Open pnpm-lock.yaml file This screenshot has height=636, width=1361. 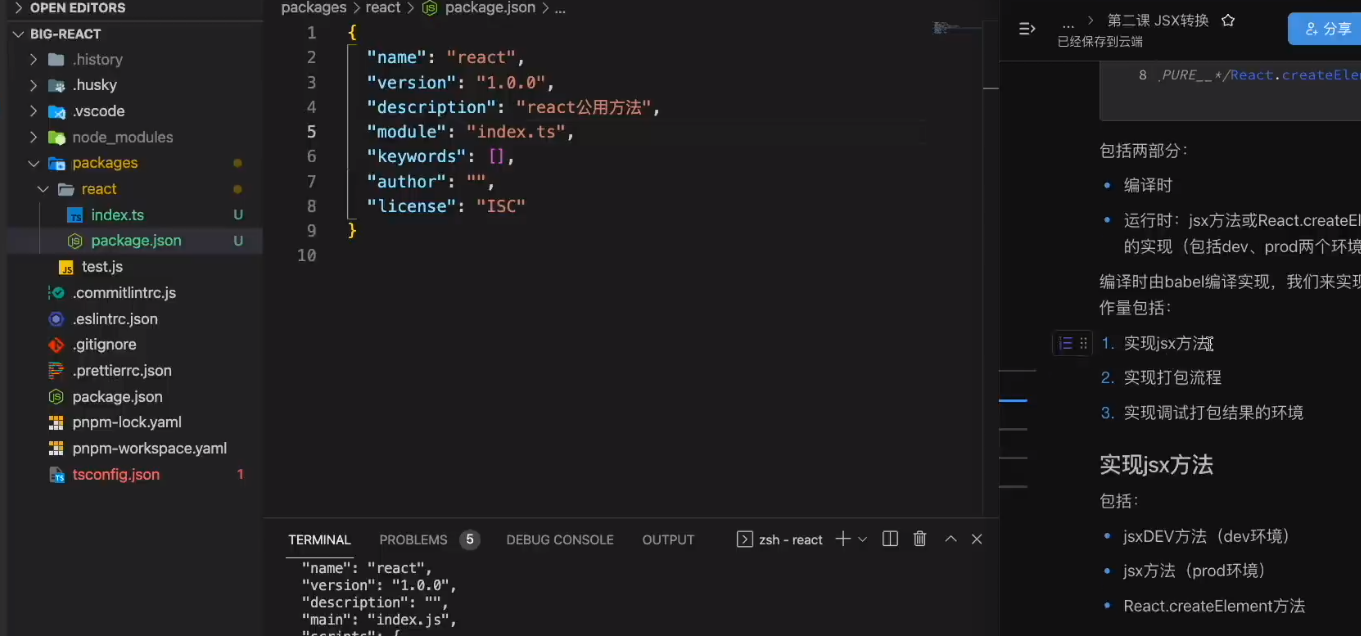tap(127, 423)
